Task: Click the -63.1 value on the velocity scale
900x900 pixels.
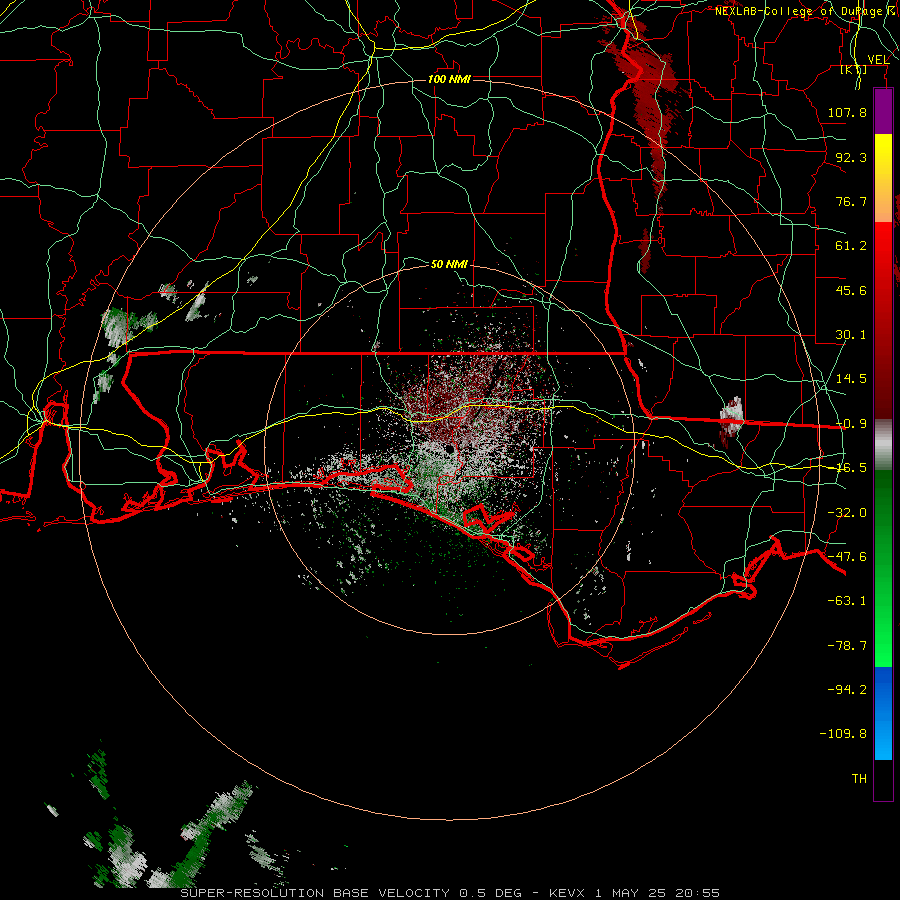Action: pyautogui.click(x=847, y=601)
